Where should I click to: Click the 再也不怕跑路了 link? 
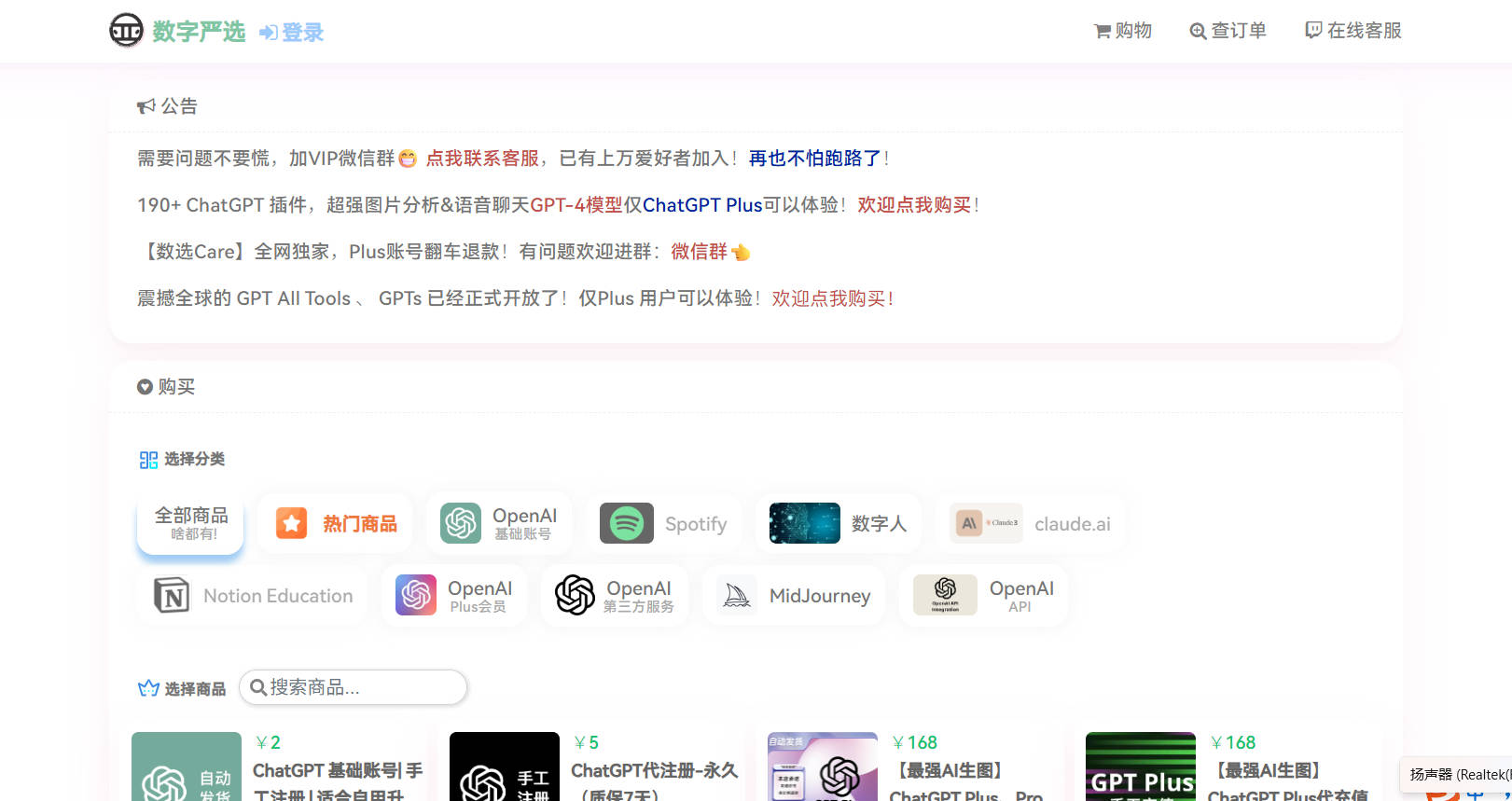814,159
